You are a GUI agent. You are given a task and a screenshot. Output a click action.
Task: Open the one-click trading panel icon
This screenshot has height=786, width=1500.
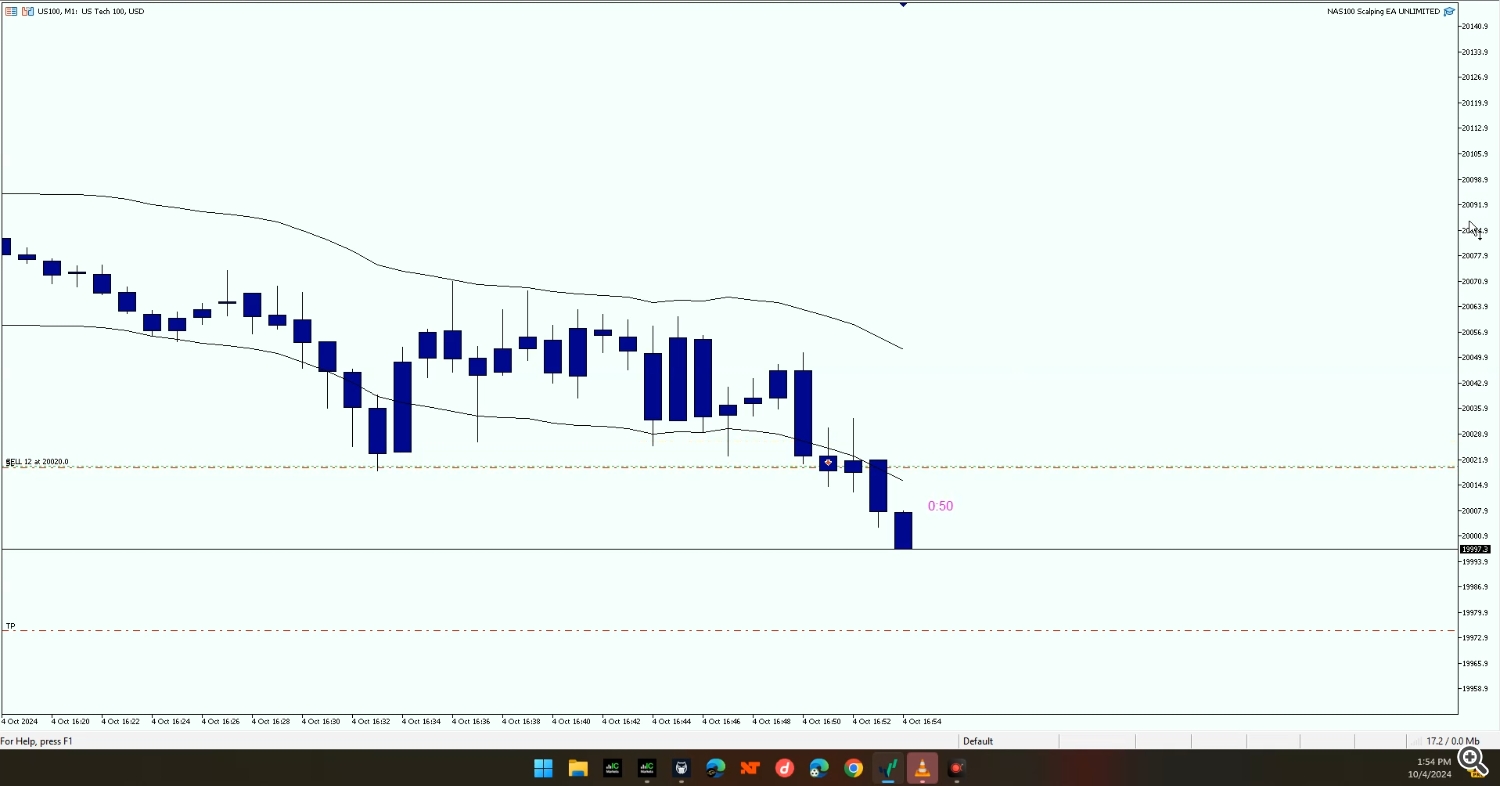pyautogui.click(x=10, y=11)
